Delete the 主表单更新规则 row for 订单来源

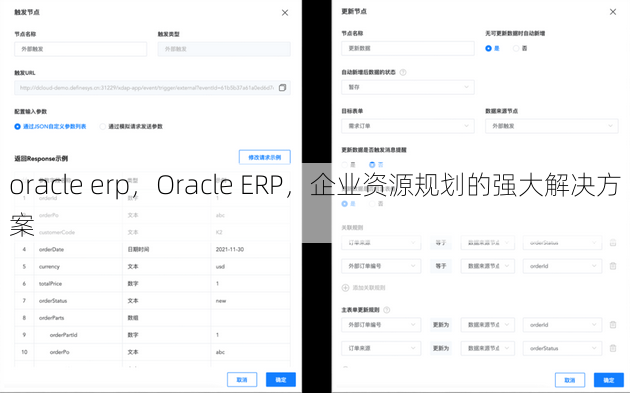[613, 348]
